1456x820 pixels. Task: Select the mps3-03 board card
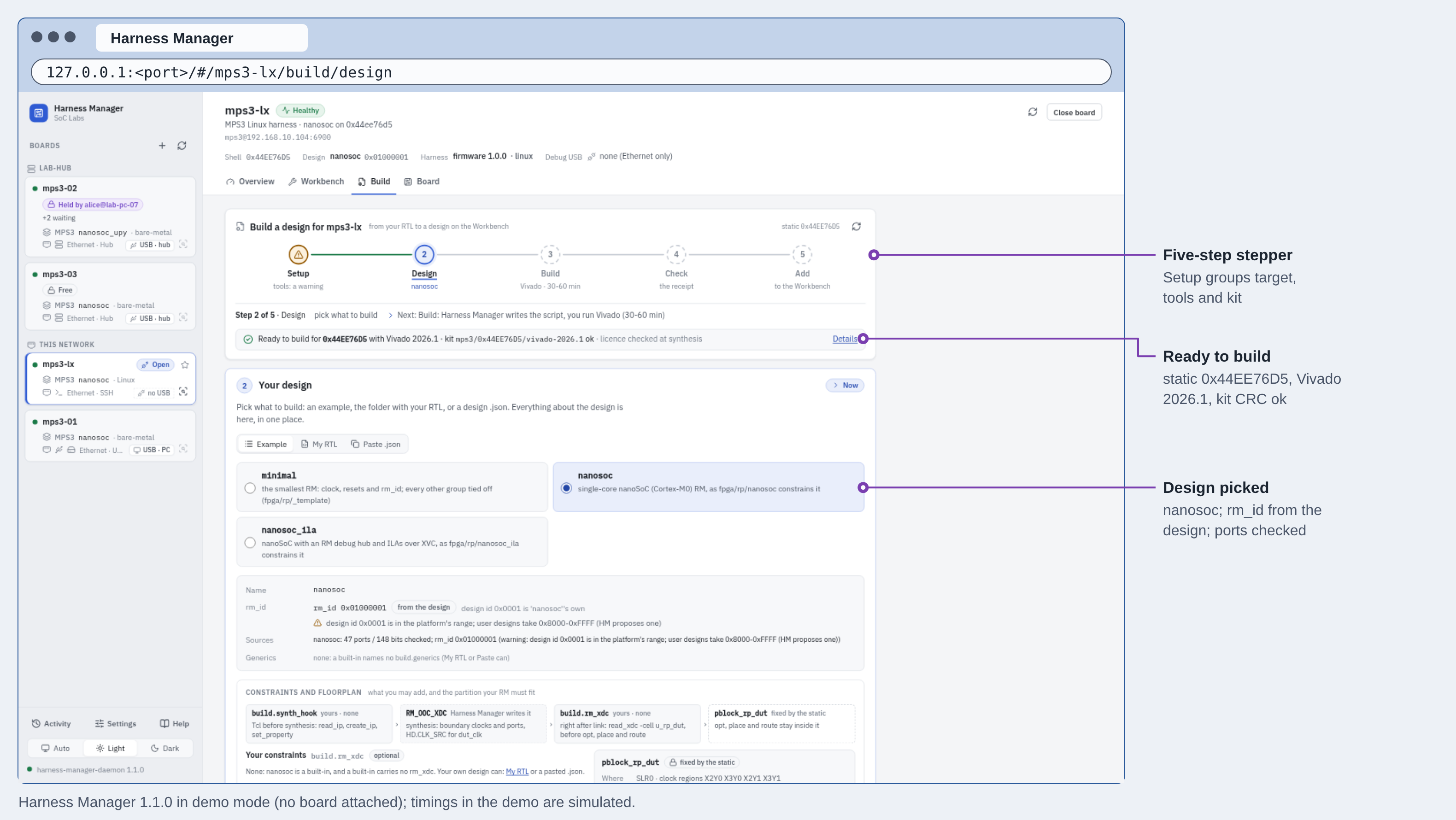tap(111, 297)
